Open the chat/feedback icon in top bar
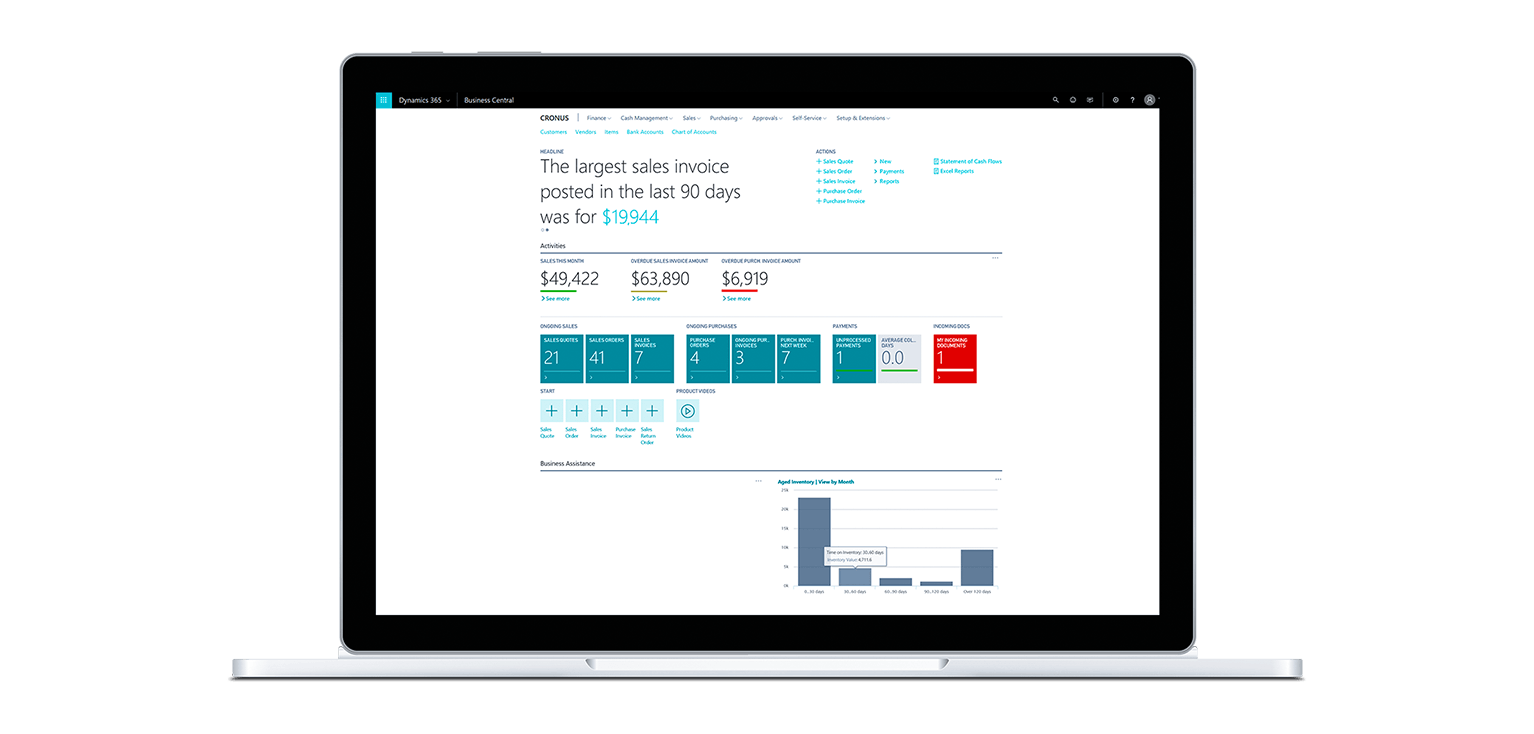The image size is (1534, 734). tap(1090, 100)
